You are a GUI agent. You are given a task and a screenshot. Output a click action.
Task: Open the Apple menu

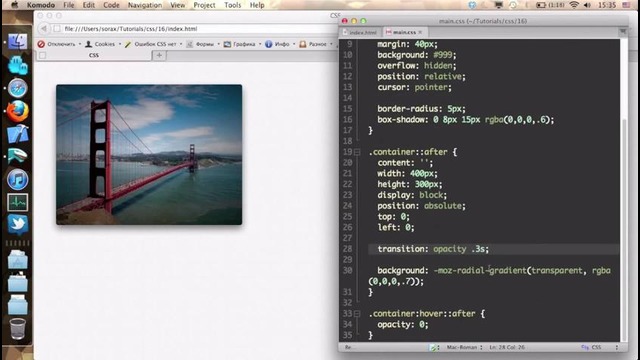[x=15, y=5]
